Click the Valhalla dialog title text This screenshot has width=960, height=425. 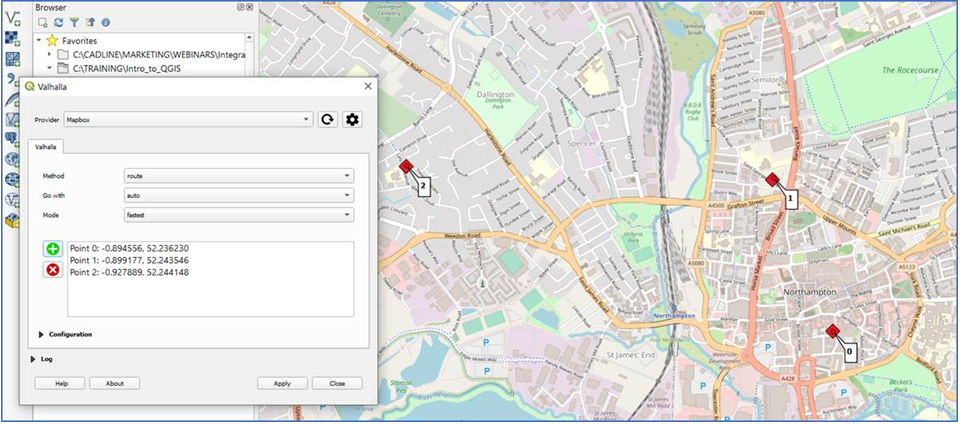coord(52,87)
